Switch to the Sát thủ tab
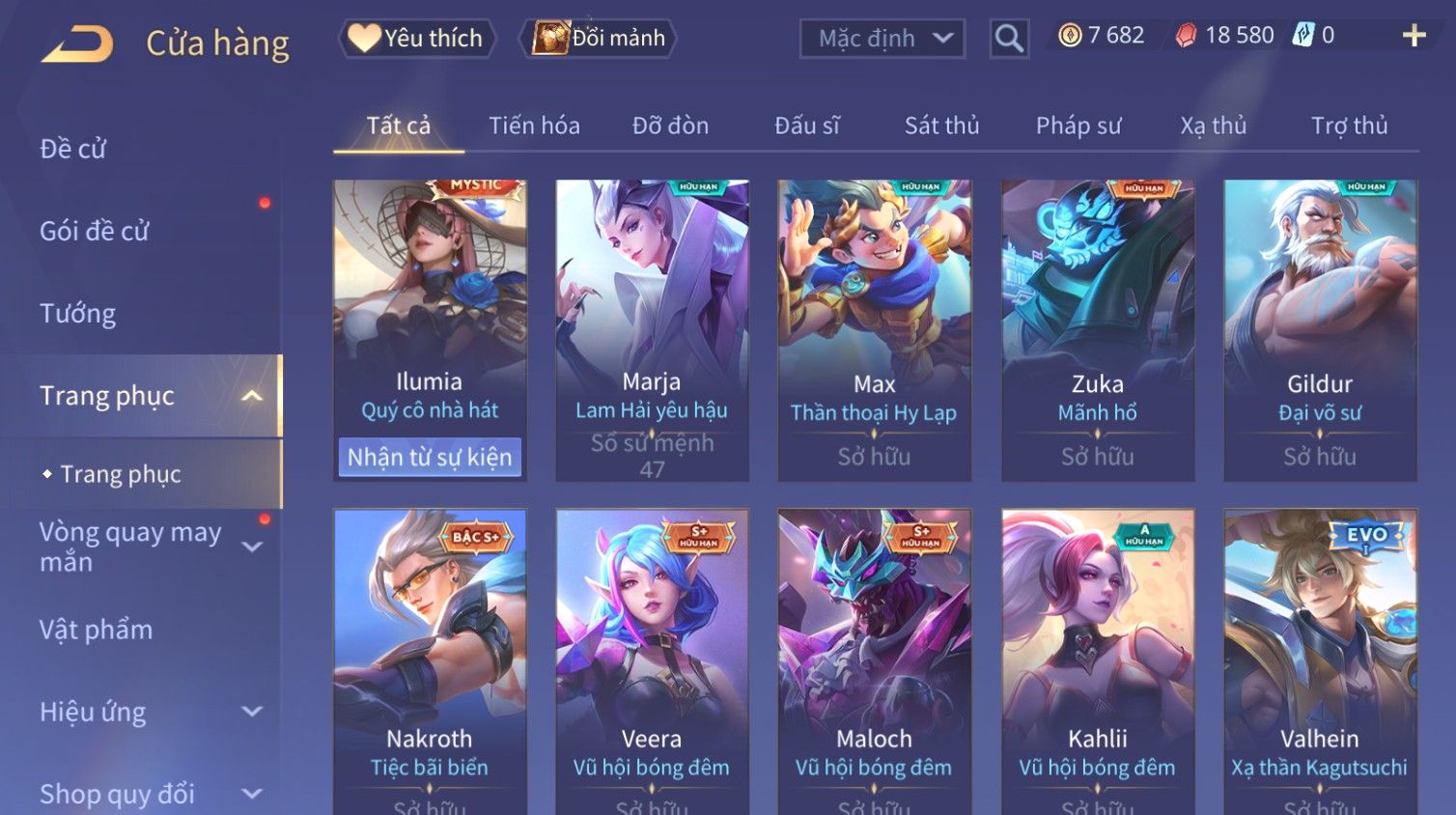 pyautogui.click(x=941, y=126)
